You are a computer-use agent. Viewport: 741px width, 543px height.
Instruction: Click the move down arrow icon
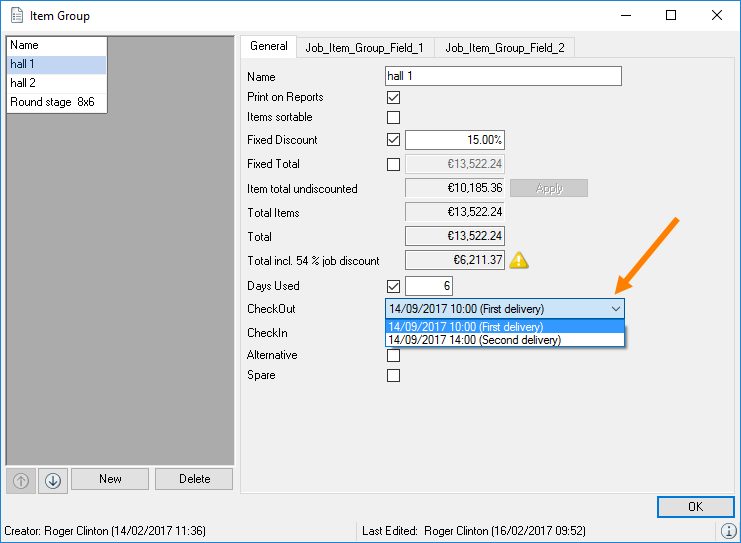[x=53, y=480]
